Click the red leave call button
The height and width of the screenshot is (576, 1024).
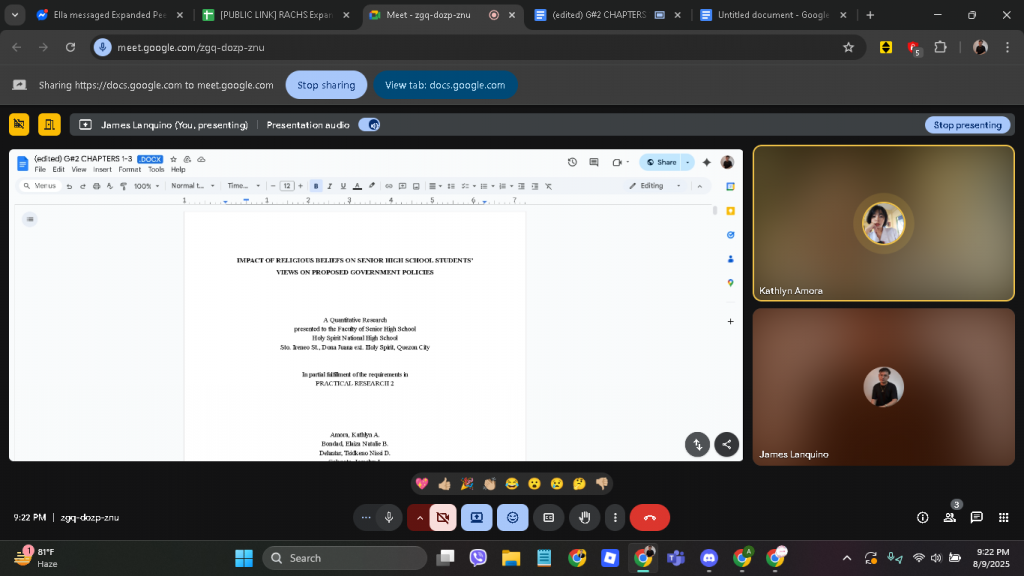(x=649, y=517)
